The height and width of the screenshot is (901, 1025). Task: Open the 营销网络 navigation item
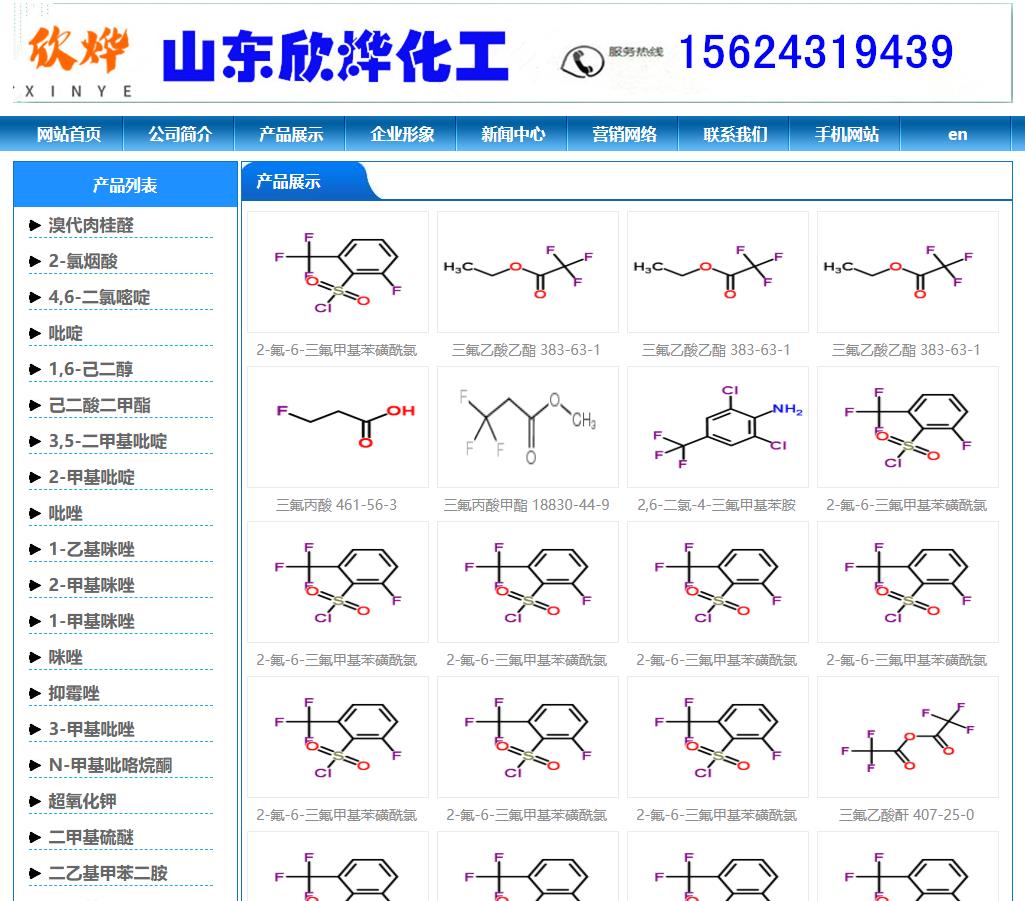click(x=624, y=134)
